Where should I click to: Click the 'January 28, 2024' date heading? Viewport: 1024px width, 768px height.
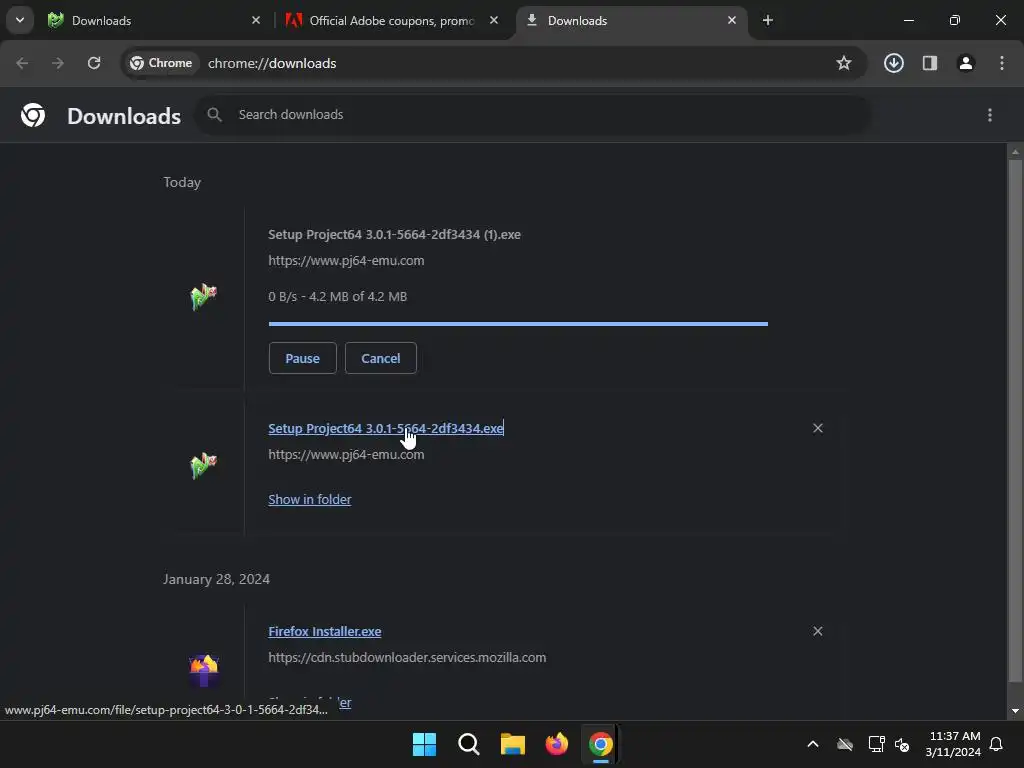[x=216, y=579]
